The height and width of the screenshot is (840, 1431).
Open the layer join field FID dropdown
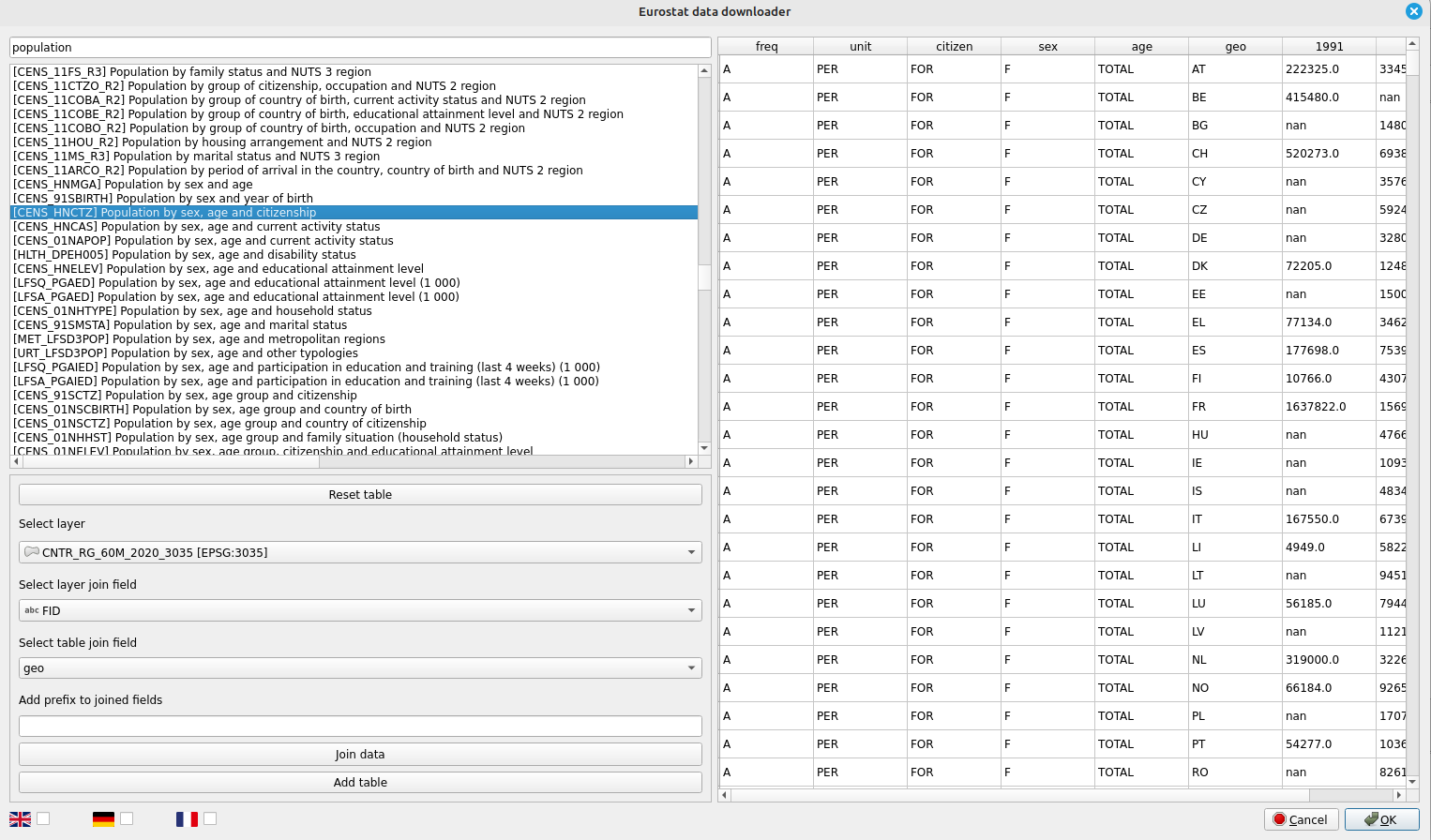tap(360, 610)
